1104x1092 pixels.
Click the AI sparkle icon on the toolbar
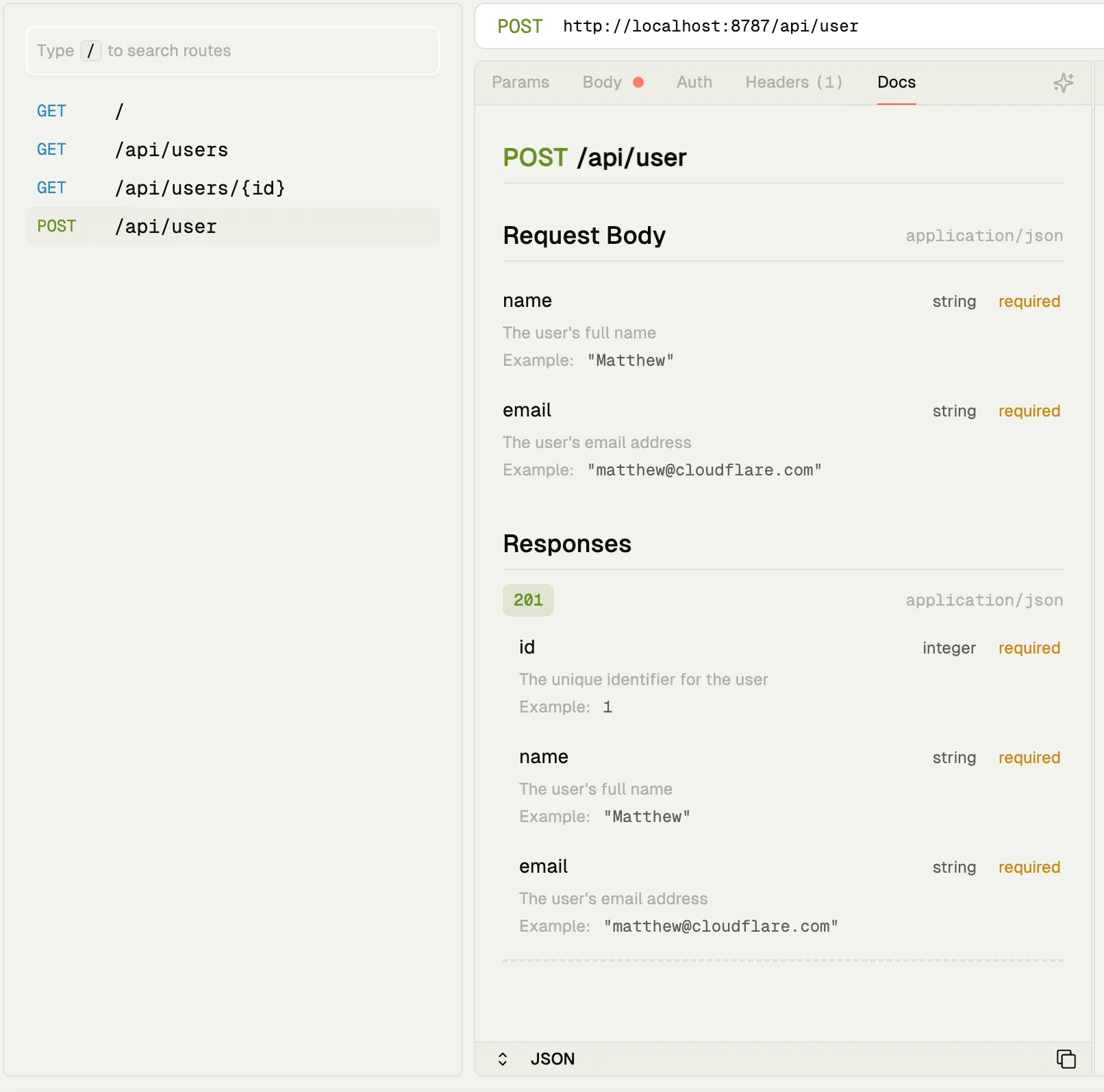[1062, 83]
